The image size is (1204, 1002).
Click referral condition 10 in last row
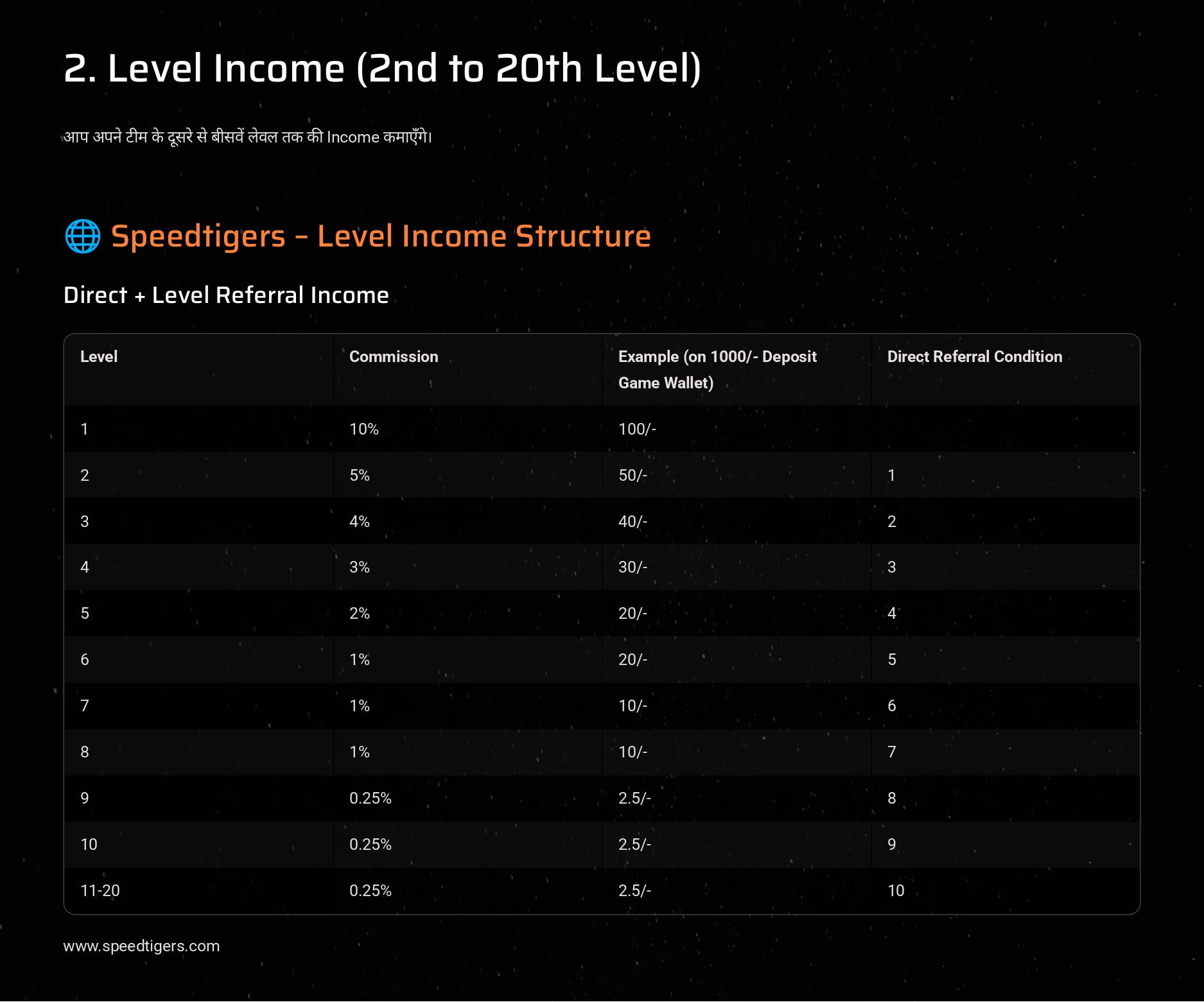(x=896, y=891)
